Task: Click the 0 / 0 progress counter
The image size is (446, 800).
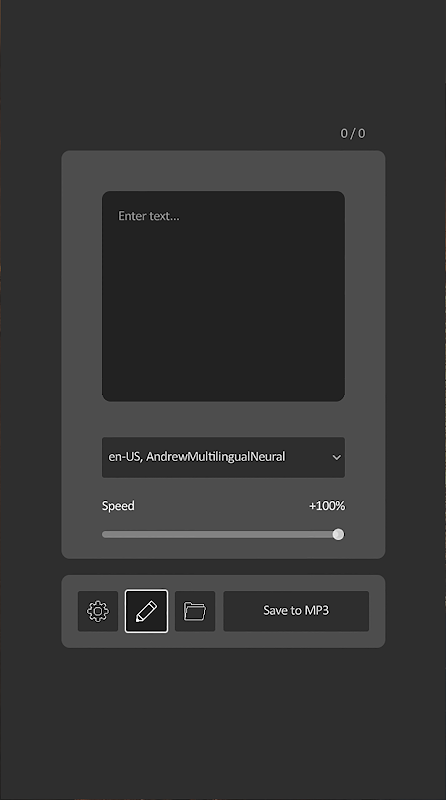Action: [x=353, y=133]
